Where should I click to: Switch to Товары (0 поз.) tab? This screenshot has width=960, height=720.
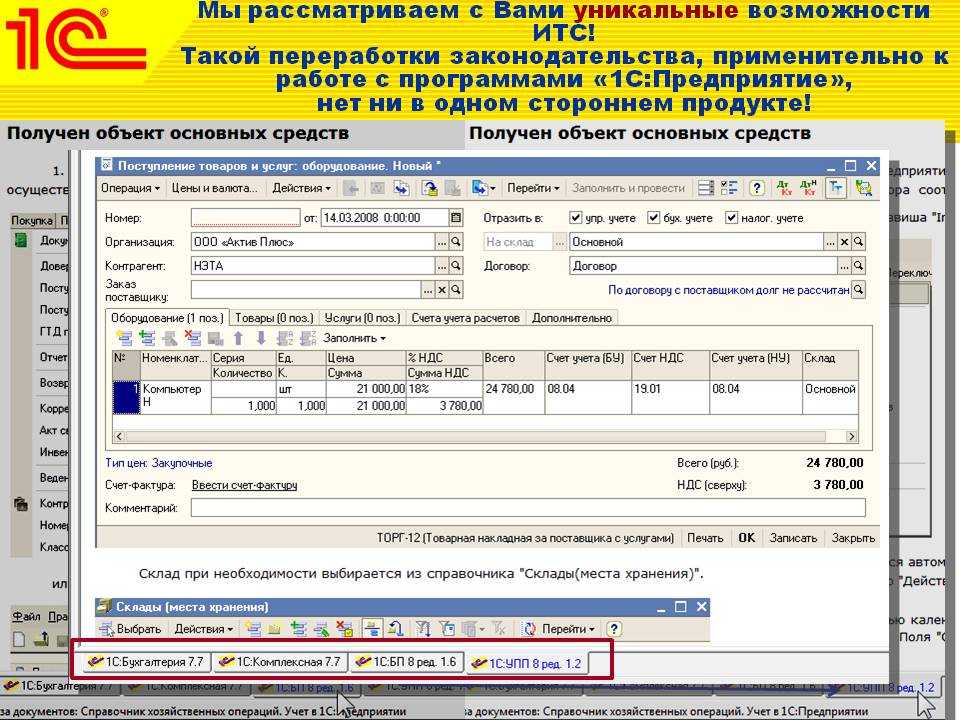pyautogui.click(x=274, y=318)
